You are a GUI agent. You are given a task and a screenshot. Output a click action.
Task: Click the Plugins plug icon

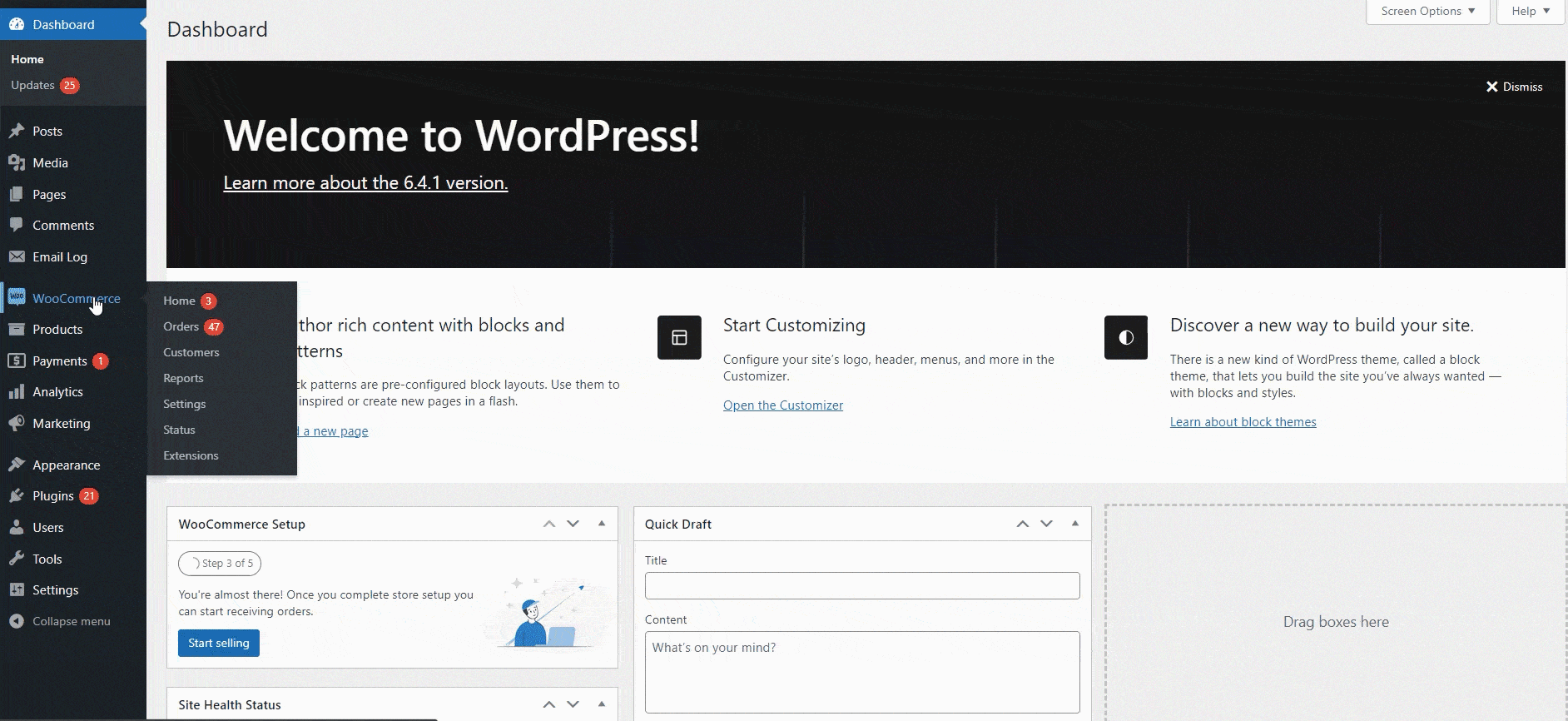point(17,495)
